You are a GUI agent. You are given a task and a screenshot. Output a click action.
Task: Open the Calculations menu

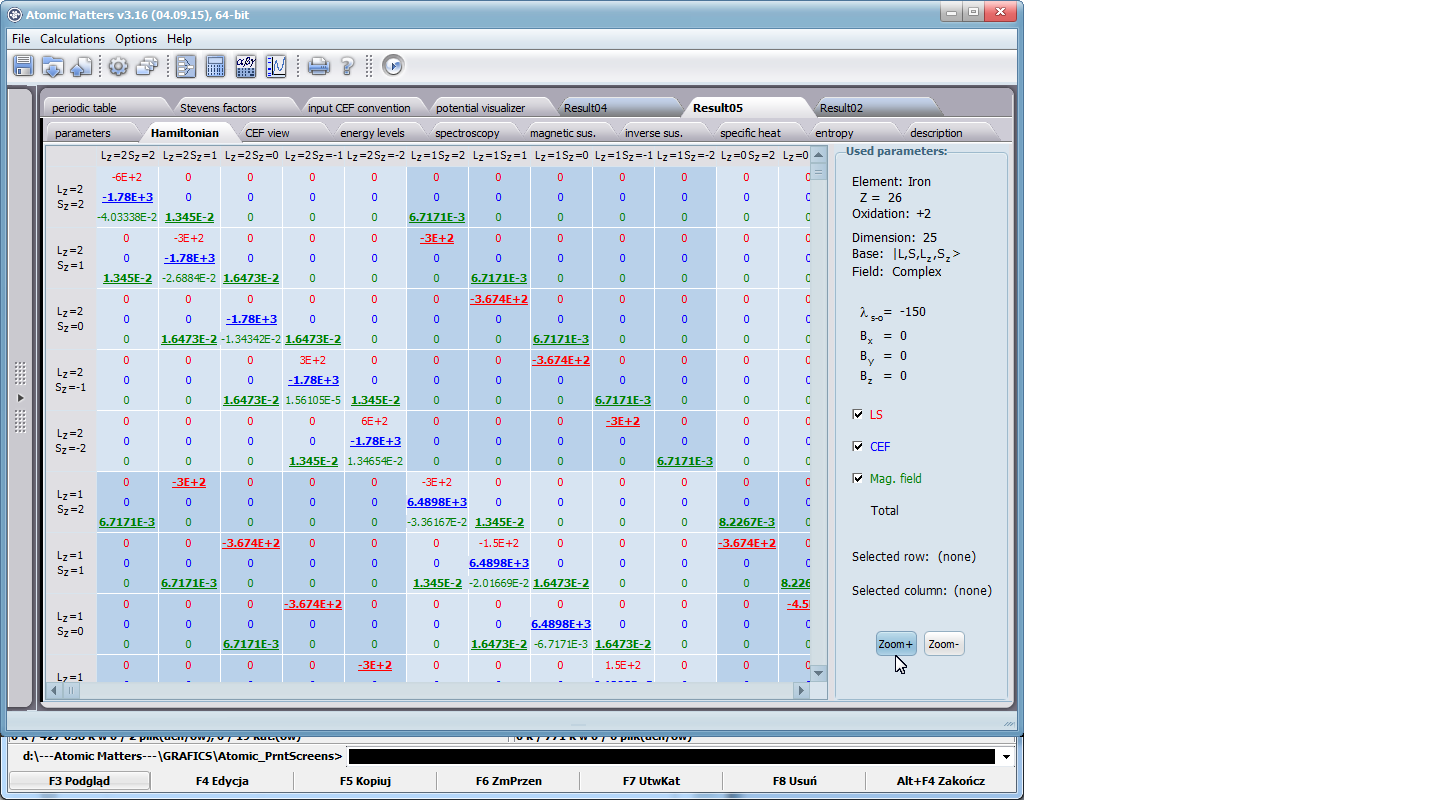72,39
